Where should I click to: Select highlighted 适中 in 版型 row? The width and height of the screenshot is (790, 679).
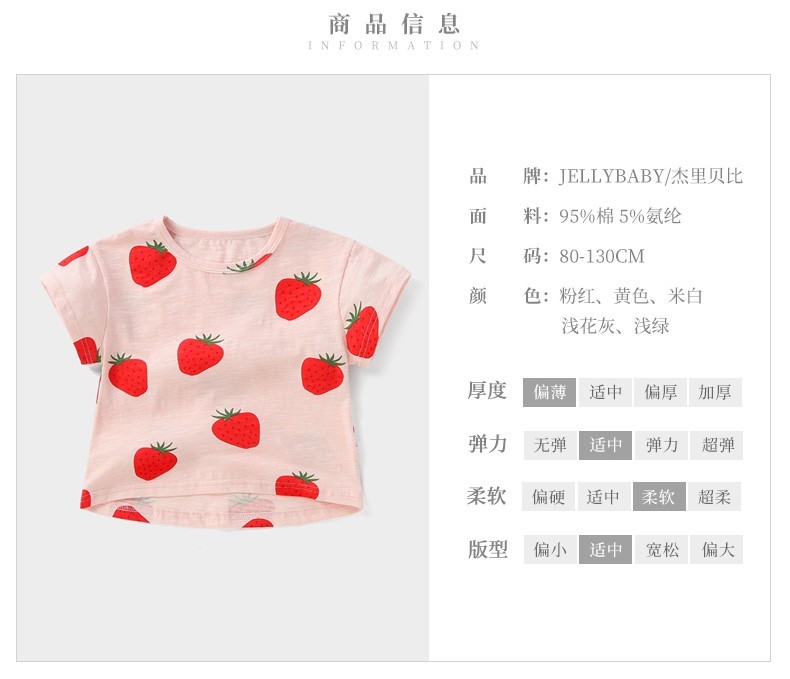(605, 550)
